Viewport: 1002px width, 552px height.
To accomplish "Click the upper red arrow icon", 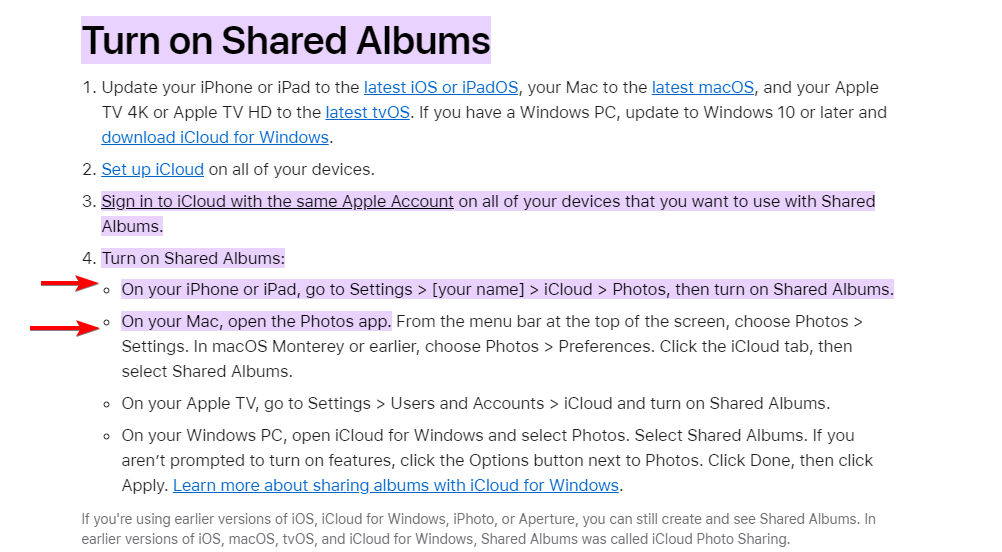I will point(70,285).
